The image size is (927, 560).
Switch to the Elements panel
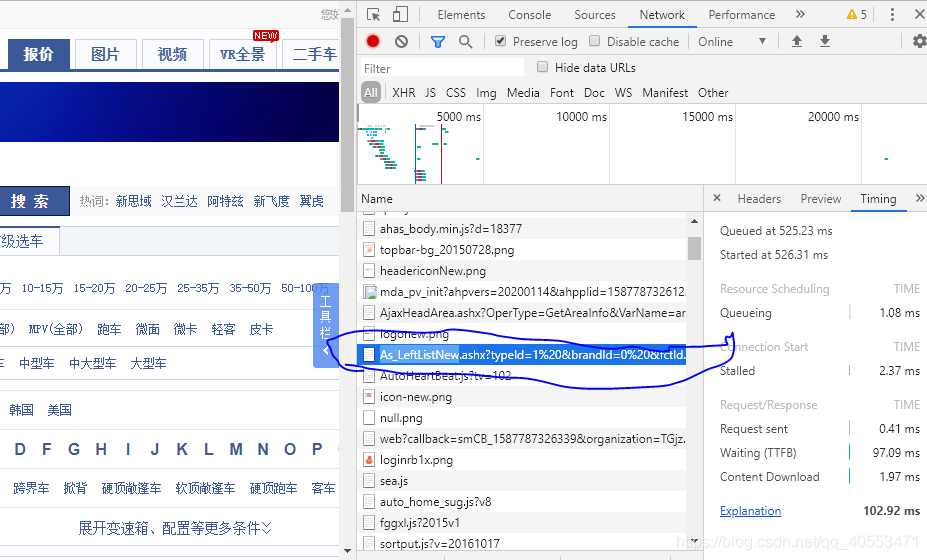tap(461, 15)
